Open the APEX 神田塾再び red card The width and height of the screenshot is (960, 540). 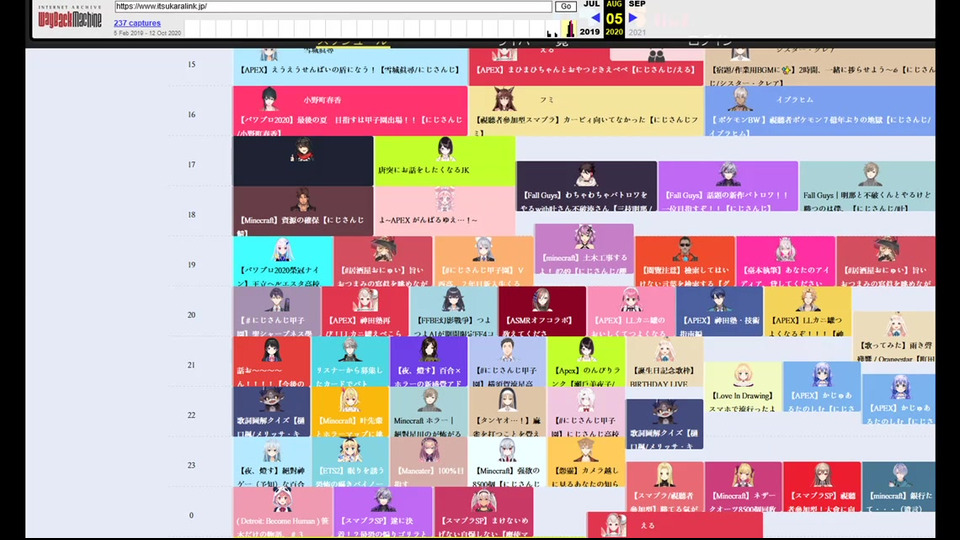[365, 312]
